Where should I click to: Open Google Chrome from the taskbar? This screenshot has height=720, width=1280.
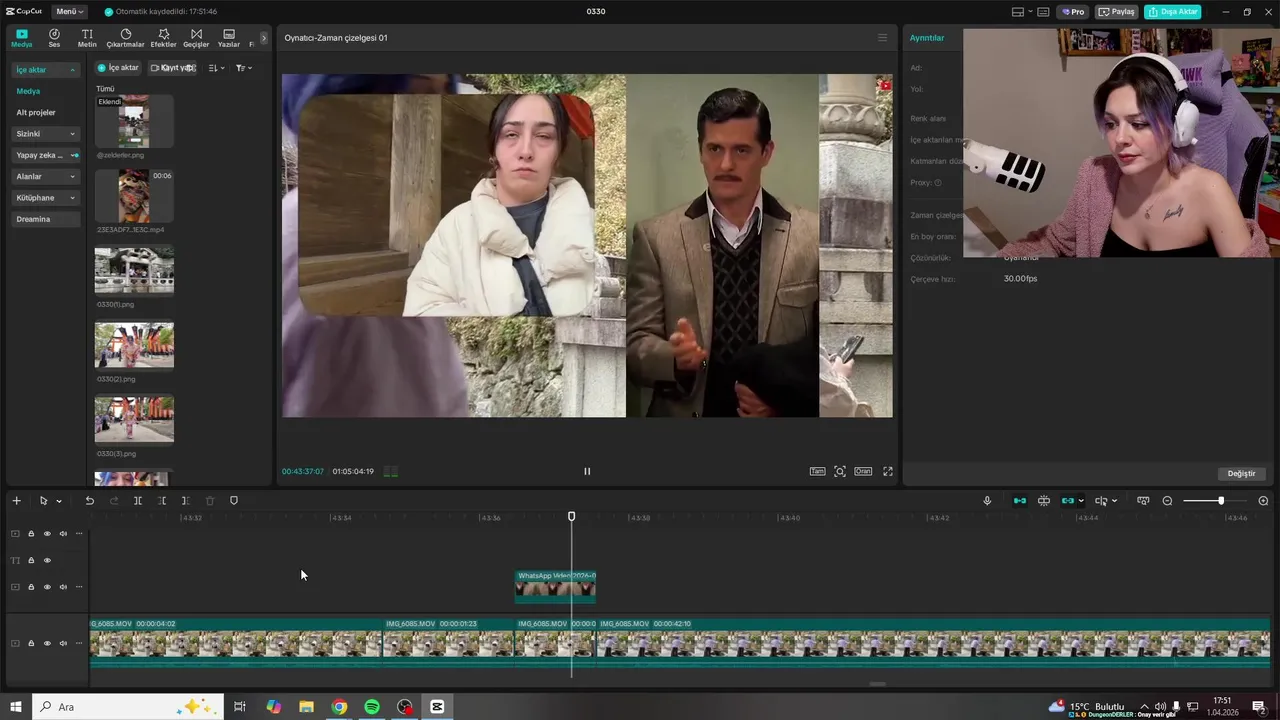point(339,707)
